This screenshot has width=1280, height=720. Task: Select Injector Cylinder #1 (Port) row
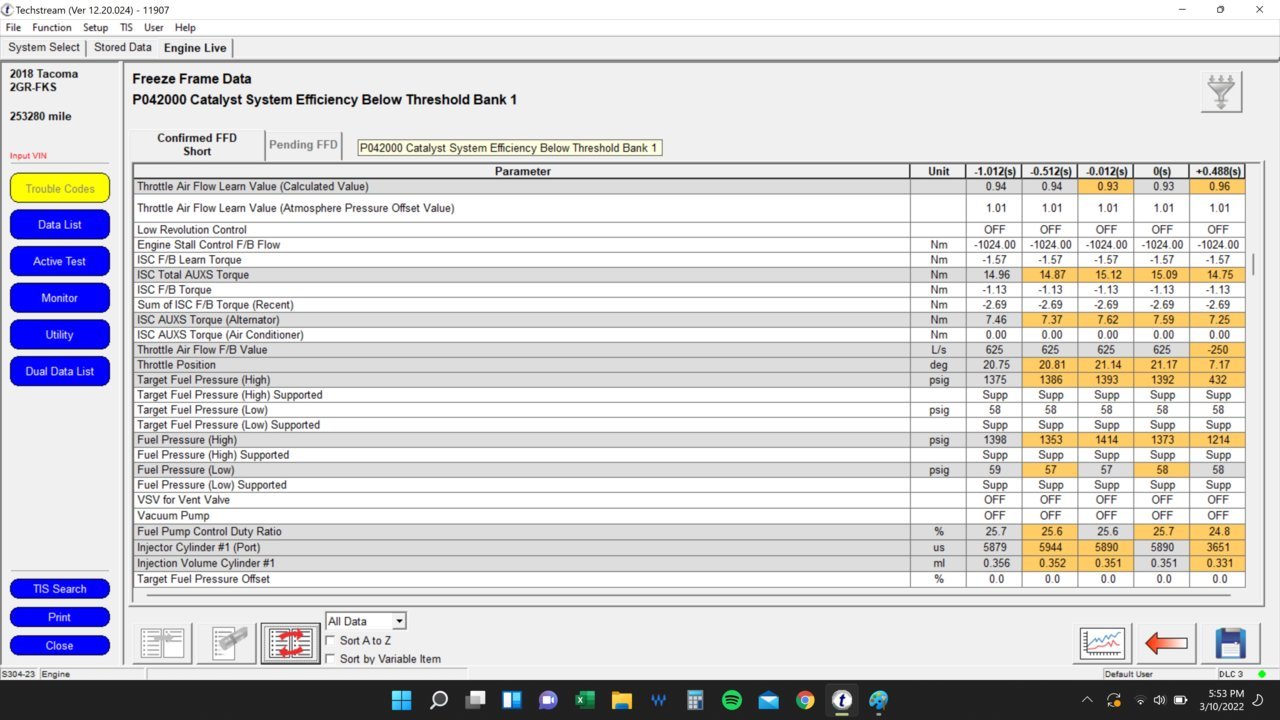point(690,548)
